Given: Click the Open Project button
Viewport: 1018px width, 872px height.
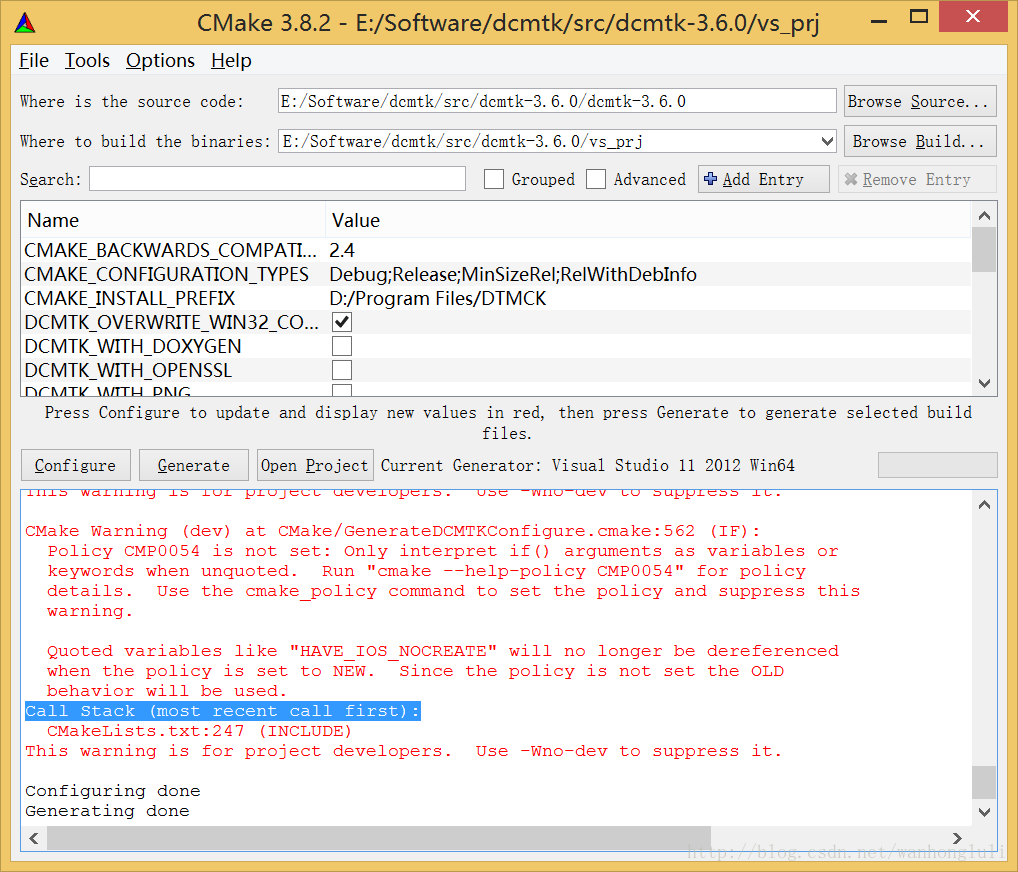Looking at the screenshot, I should tap(315, 466).
